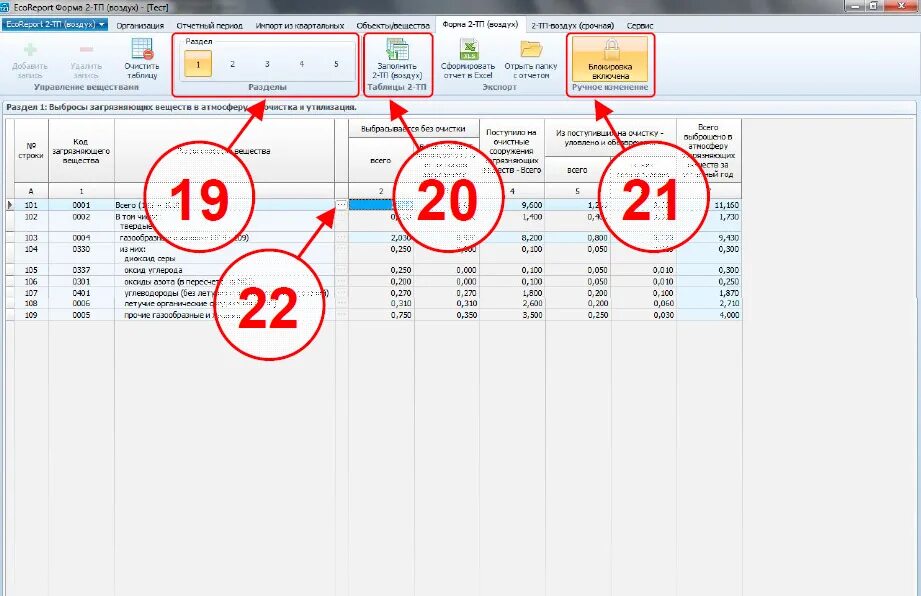Screen dimensions: 921x596
Task: Click Открыть папку с отчетом folder icon
Action: [x=531, y=49]
